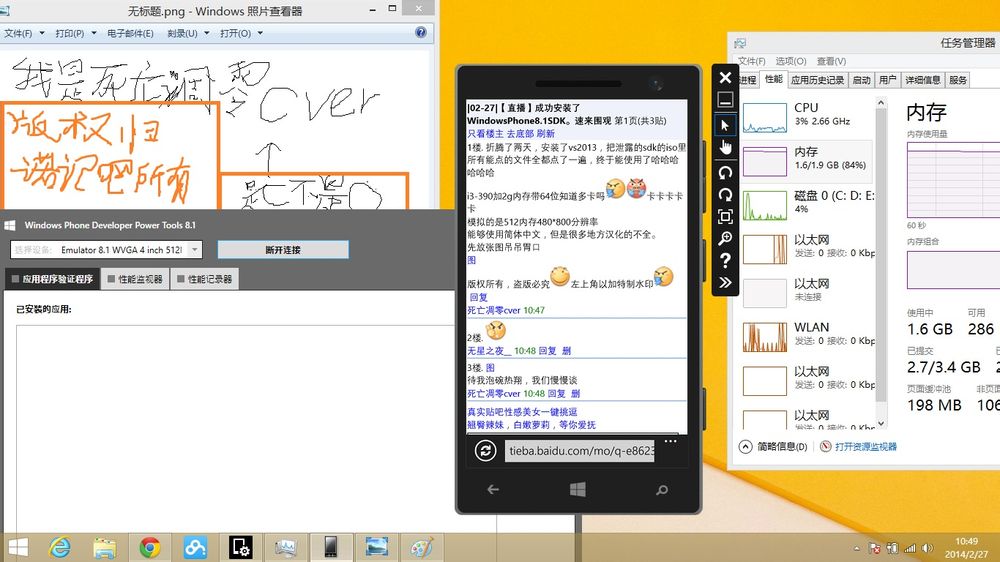Expand Emulator 8.1 WVGA device dropdown

click(195, 249)
